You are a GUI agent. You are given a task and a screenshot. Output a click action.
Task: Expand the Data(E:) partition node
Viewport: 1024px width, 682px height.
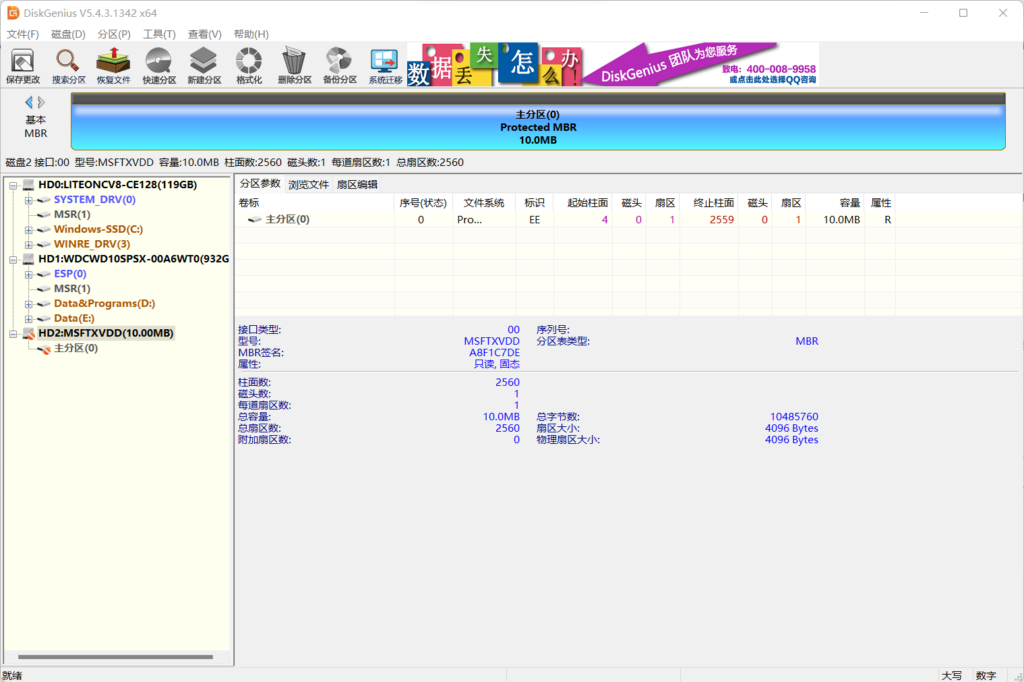coord(29,319)
